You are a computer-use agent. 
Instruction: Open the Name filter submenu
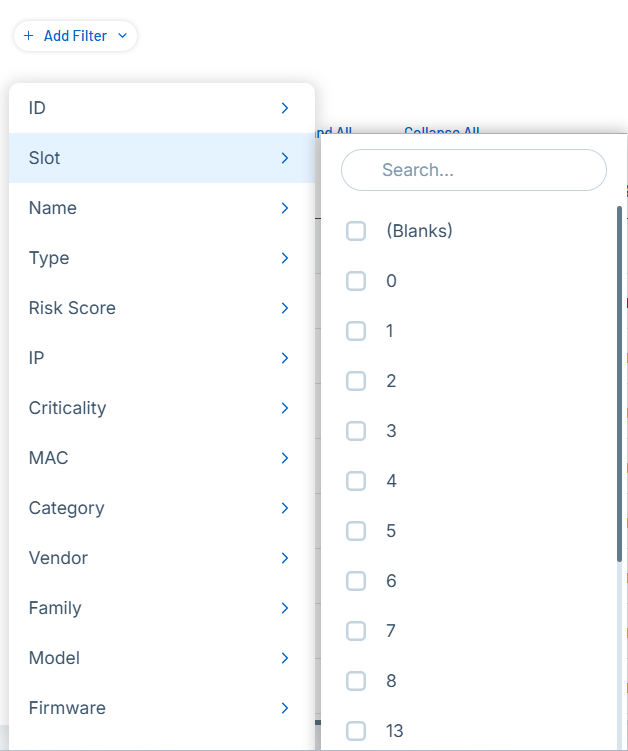point(160,208)
